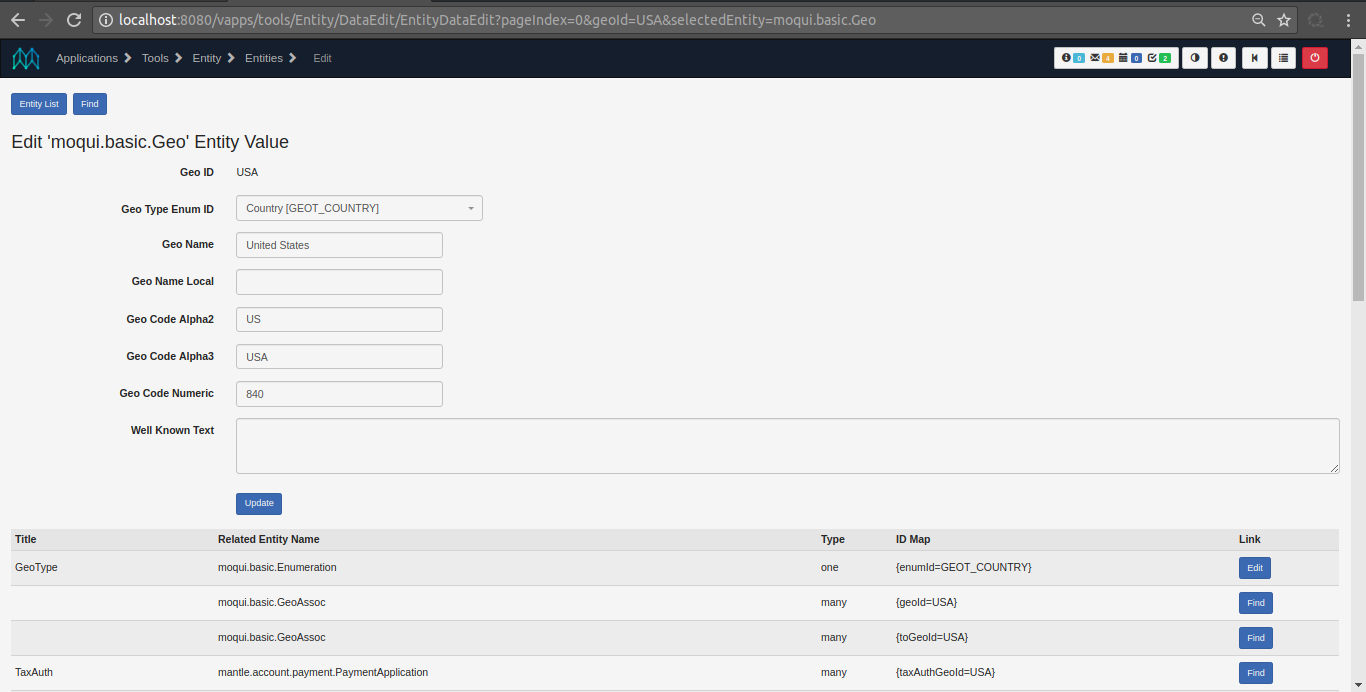Open the calendar events counter
Image resolution: width=1366 pixels, height=692 pixels.
(1130, 58)
